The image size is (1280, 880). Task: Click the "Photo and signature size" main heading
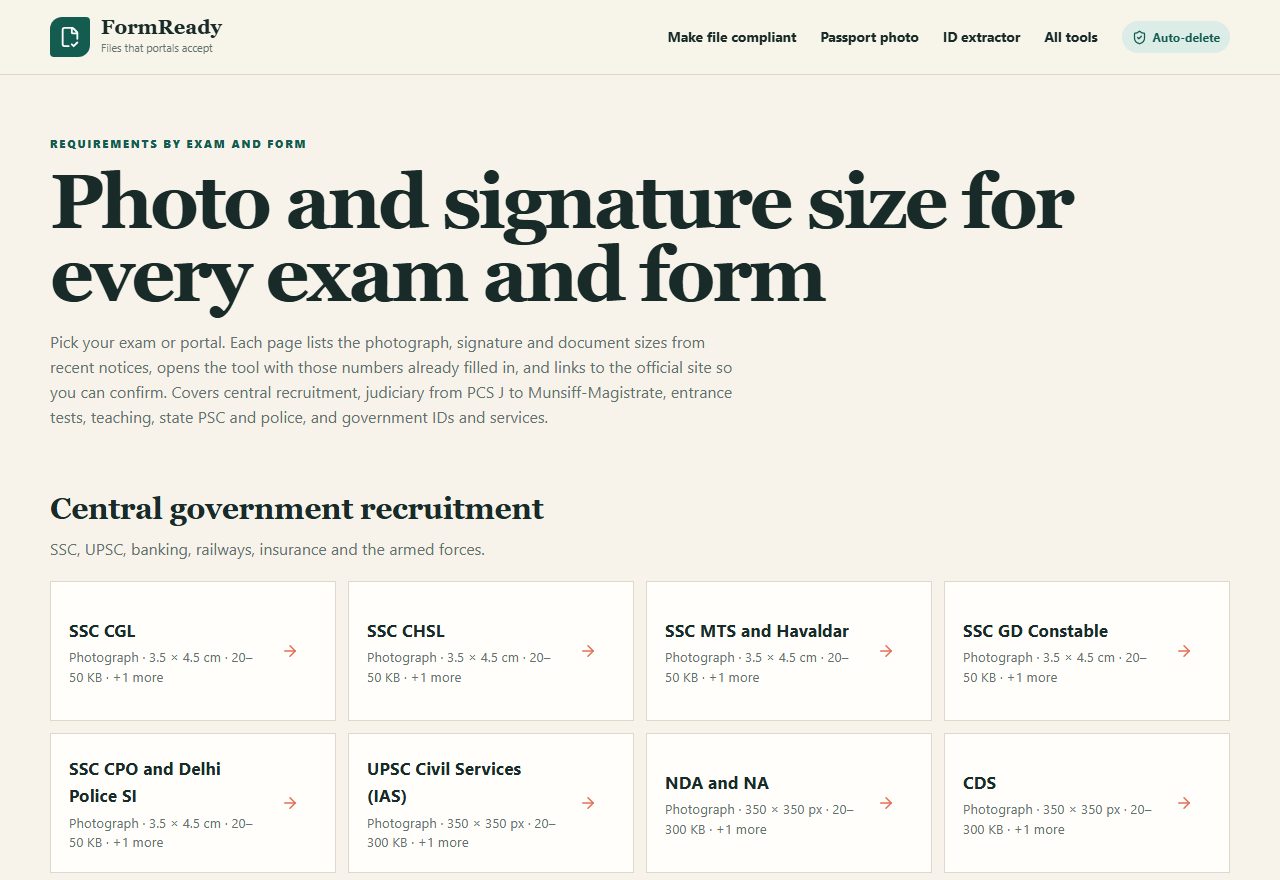pos(562,238)
